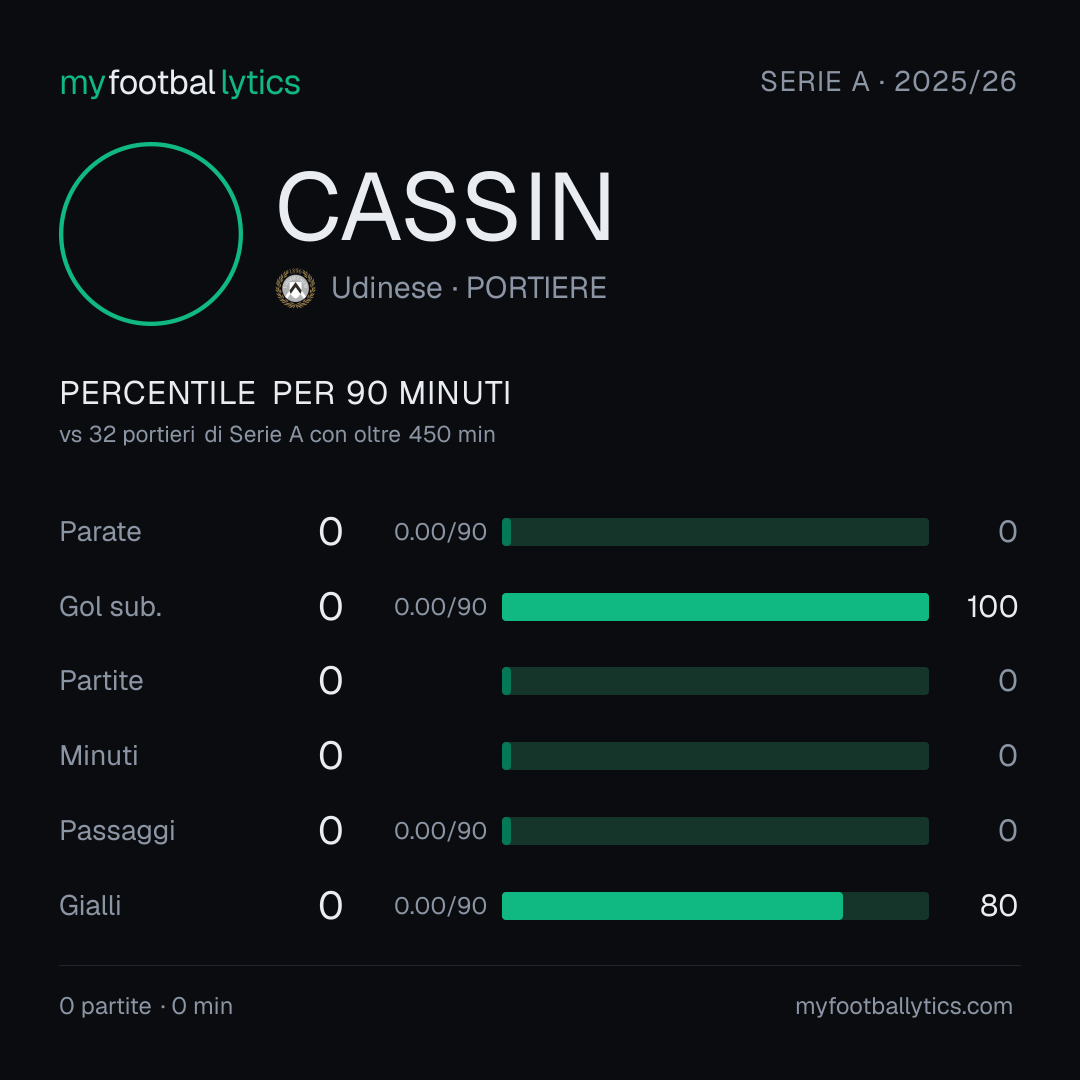The width and height of the screenshot is (1080, 1080).
Task: Select the Gialli percentile bar
Action: click(715, 906)
